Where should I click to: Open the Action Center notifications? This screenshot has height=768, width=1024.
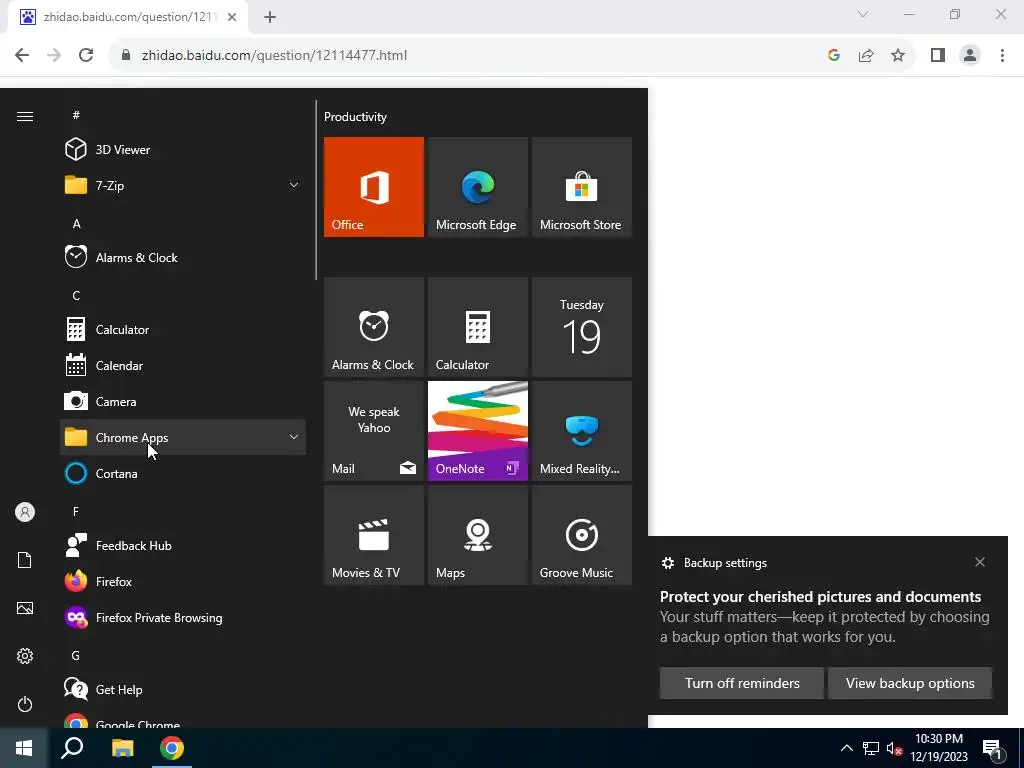tap(993, 748)
